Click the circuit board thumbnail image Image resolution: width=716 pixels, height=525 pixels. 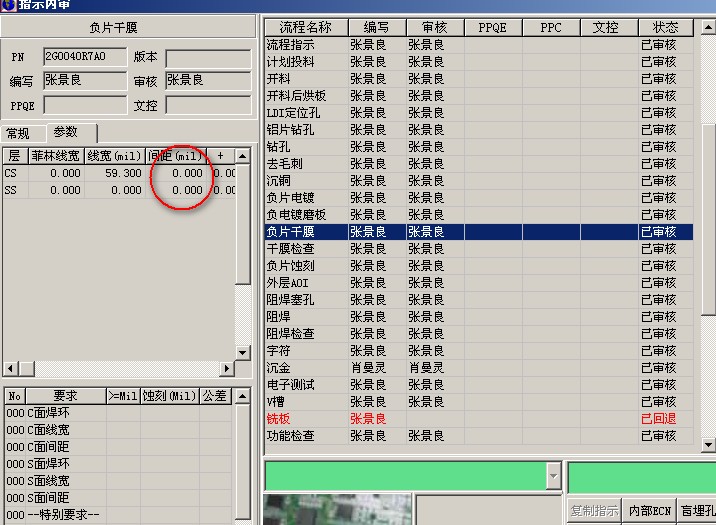click(337, 509)
